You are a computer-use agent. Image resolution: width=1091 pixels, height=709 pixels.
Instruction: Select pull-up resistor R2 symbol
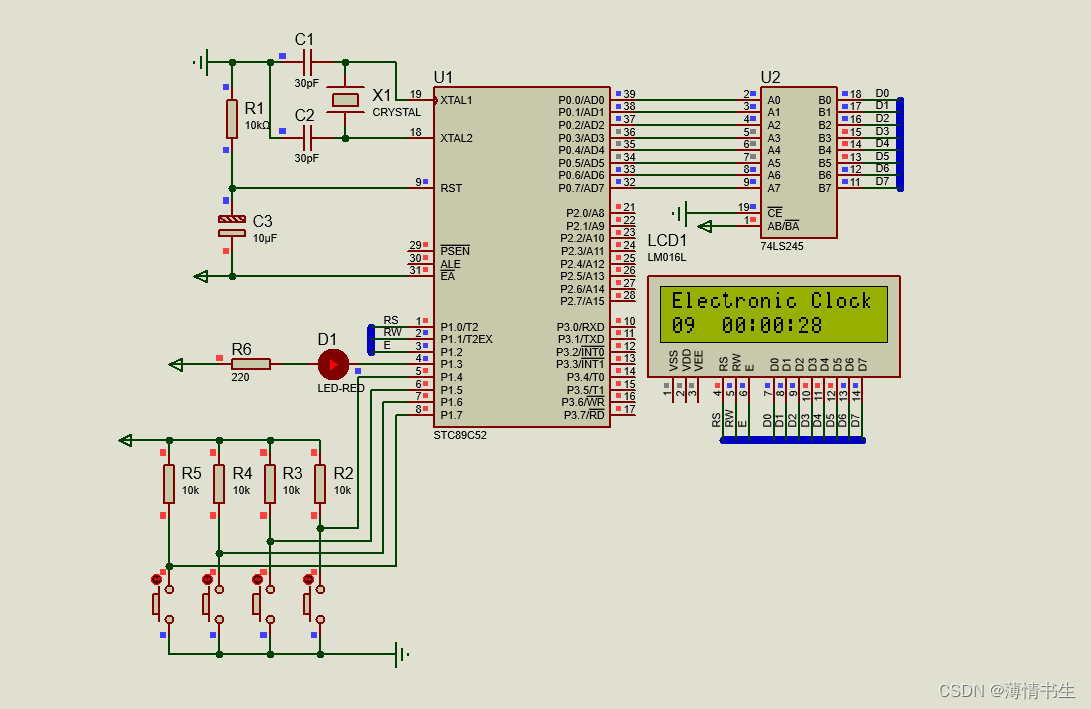coord(320,484)
